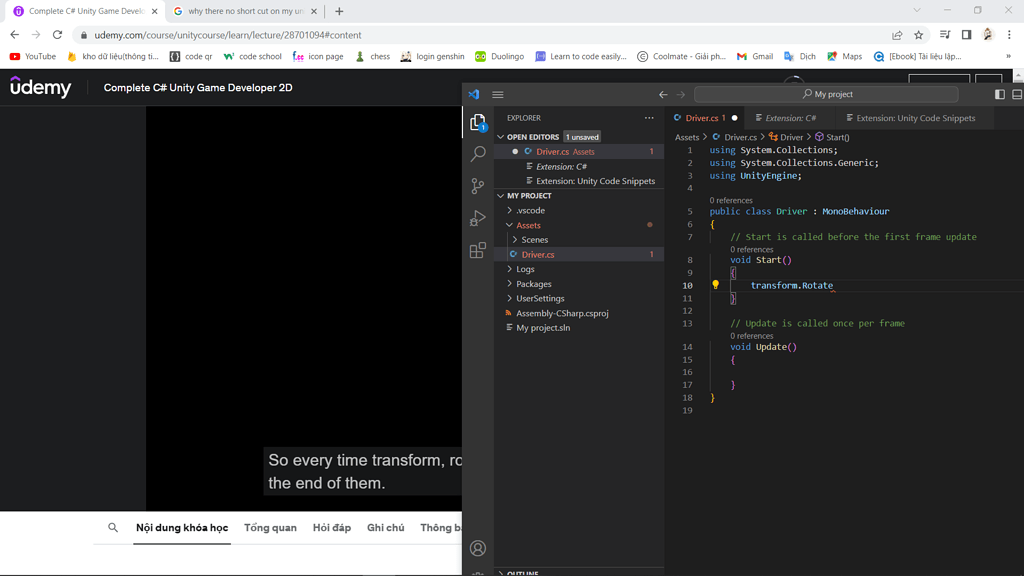Open the Source Control view
The width and height of the screenshot is (1024, 576).
[478, 186]
